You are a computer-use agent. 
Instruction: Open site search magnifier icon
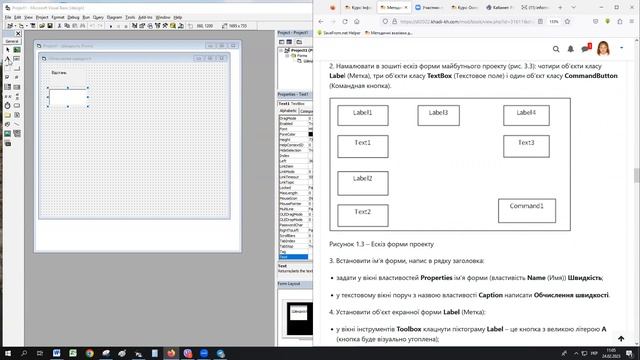[x=556, y=49]
